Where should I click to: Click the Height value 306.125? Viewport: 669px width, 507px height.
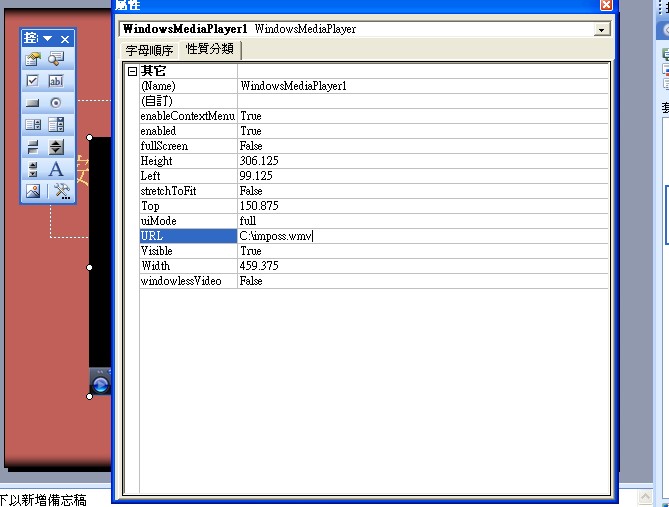click(x=259, y=161)
